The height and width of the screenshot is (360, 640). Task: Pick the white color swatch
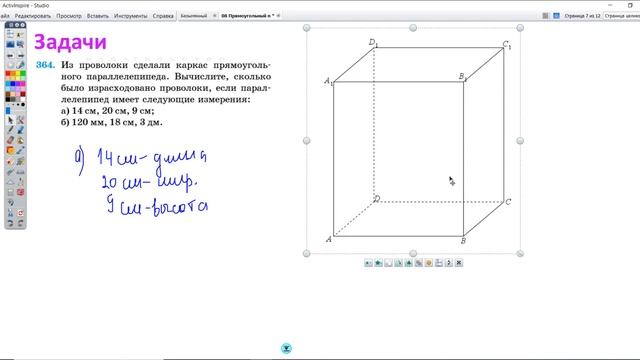point(22,98)
